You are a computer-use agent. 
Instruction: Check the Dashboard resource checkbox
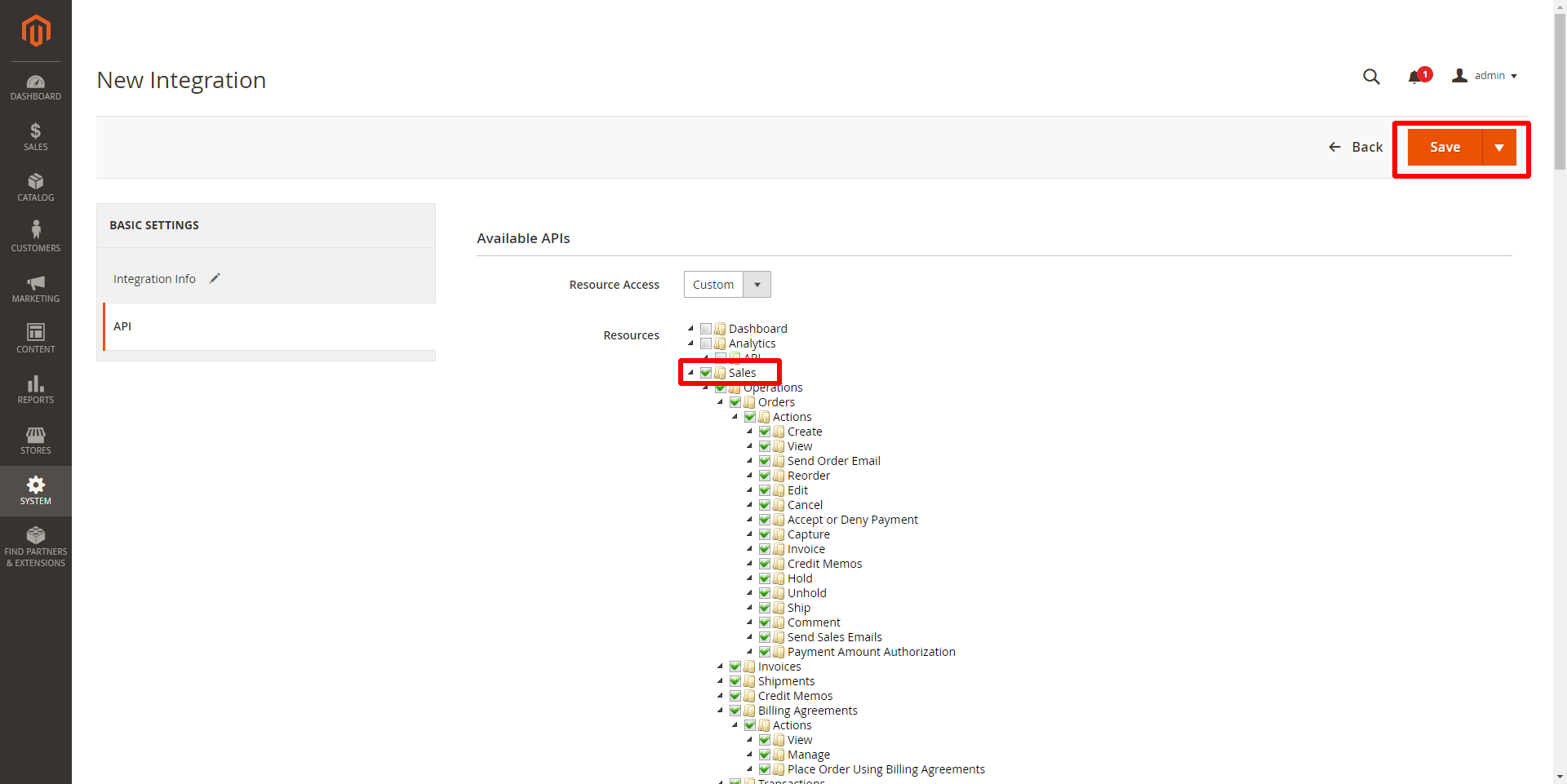click(x=706, y=329)
